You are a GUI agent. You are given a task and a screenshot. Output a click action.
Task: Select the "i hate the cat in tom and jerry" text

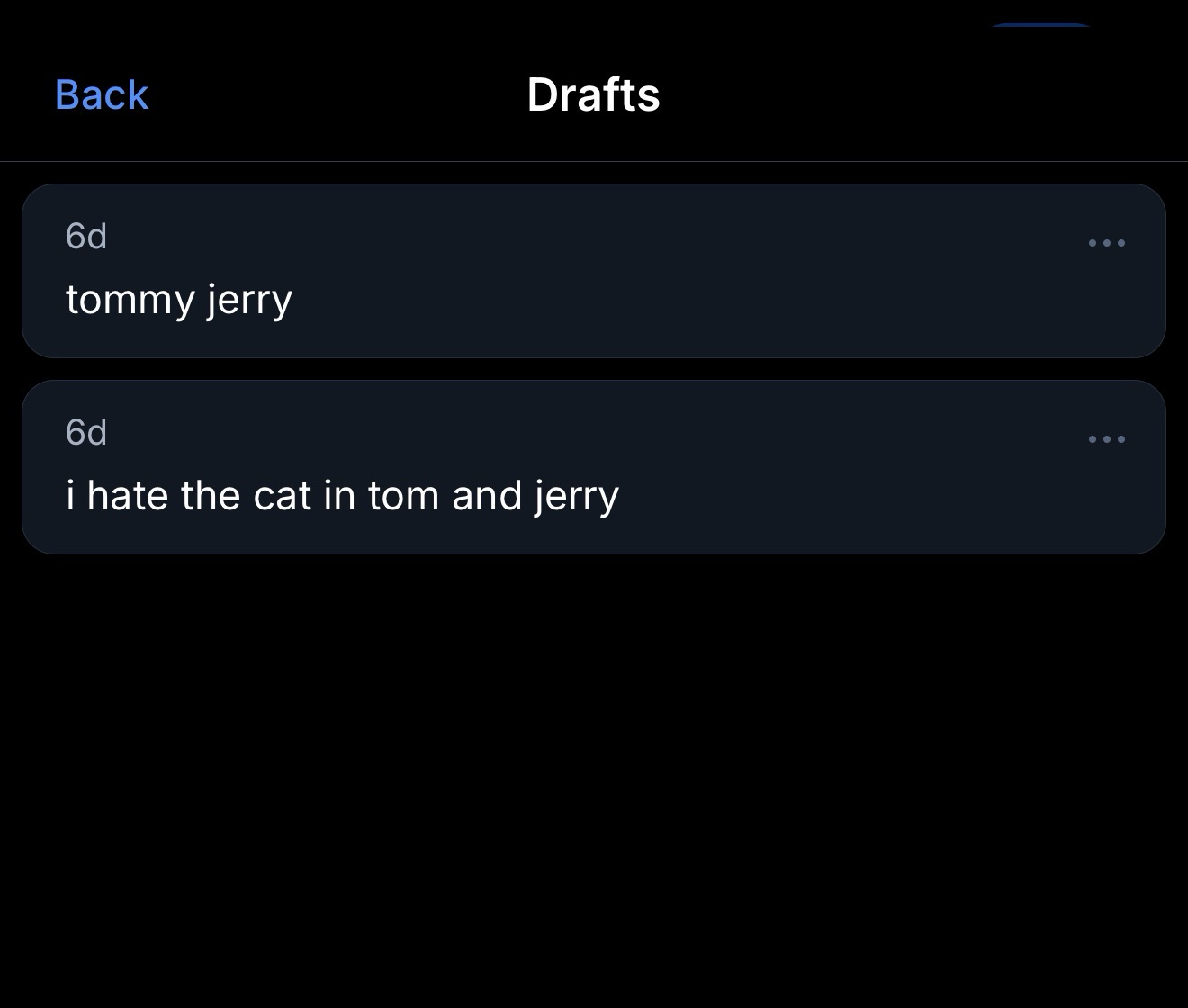point(342,496)
